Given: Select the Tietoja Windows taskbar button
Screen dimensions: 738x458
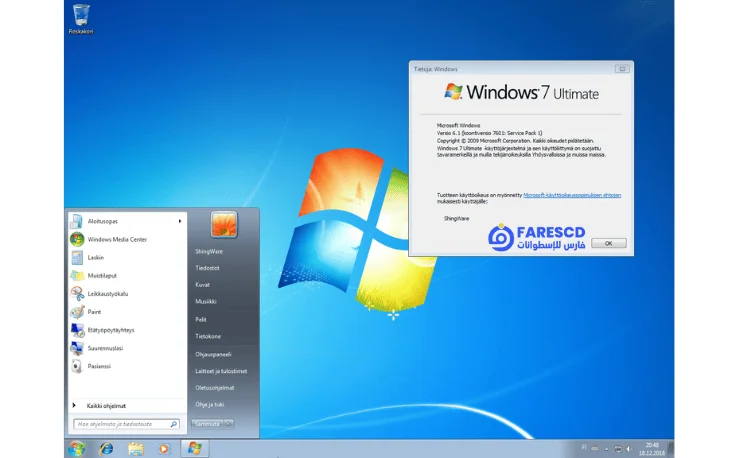Looking at the screenshot, I should (194, 449).
